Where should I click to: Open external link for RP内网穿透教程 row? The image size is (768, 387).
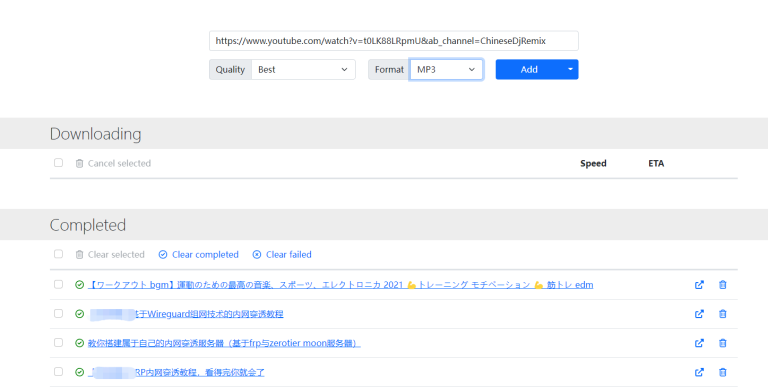point(699,372)
